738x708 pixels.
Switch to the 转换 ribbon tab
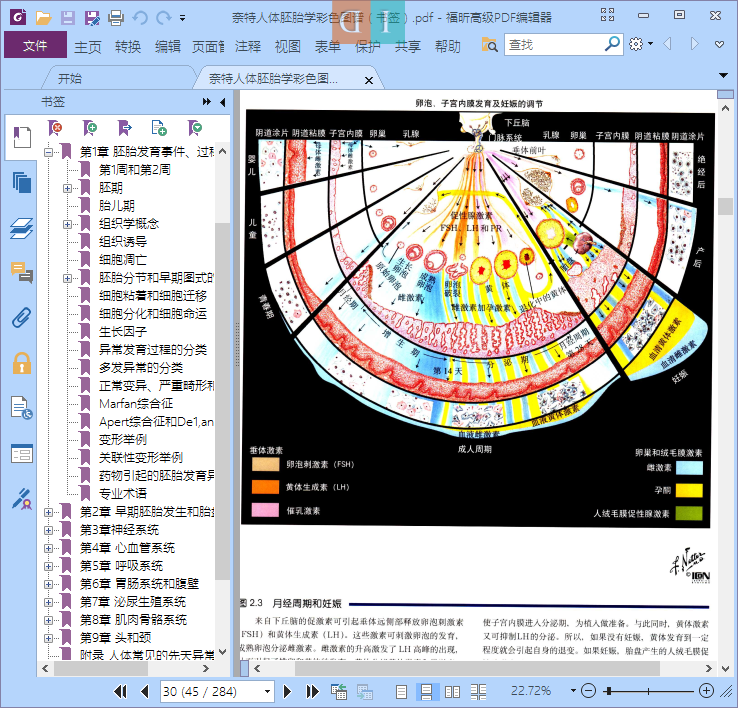point(128,47)
